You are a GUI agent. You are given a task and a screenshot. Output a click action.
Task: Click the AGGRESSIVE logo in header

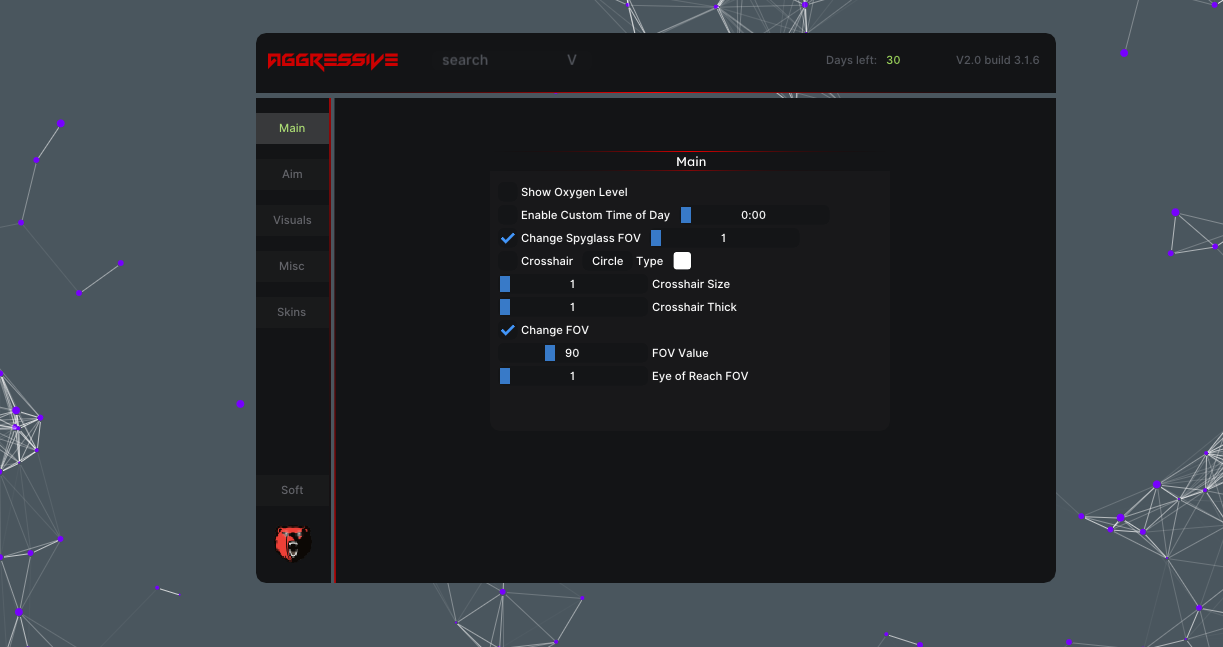pyautogui.click(x=333, y=60)
